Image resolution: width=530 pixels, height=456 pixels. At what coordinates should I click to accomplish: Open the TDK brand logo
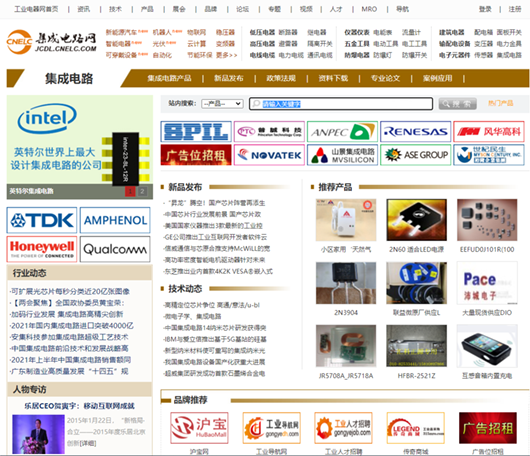click(42, 220)
